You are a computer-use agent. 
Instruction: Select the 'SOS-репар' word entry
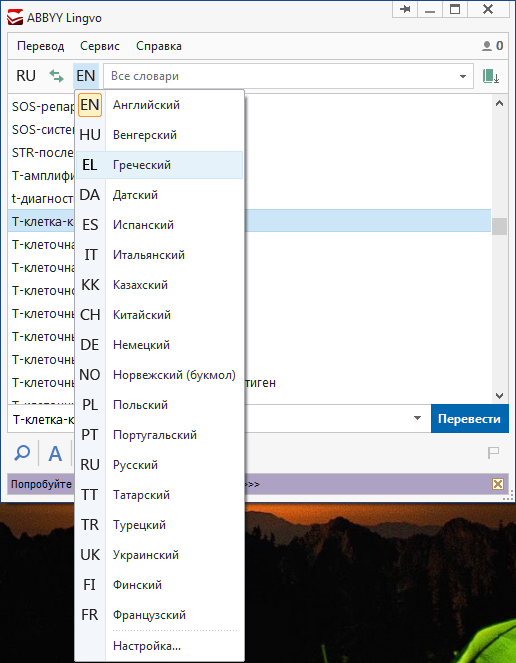click(43, 107)
